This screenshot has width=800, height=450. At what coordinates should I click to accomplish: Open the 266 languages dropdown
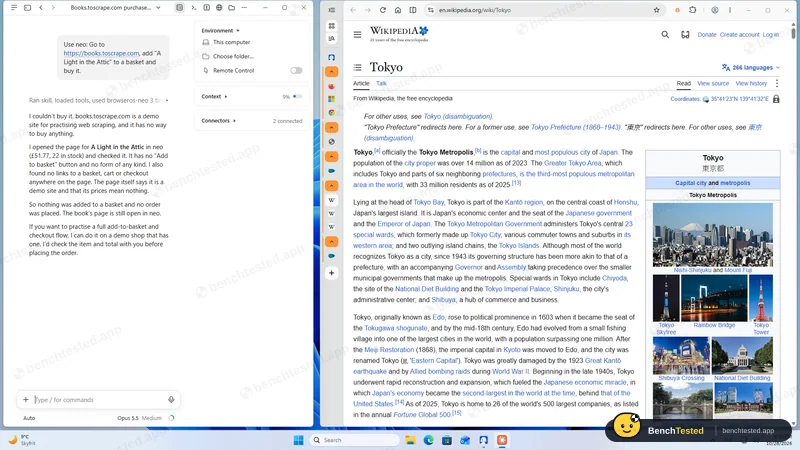tap(751, 67)
